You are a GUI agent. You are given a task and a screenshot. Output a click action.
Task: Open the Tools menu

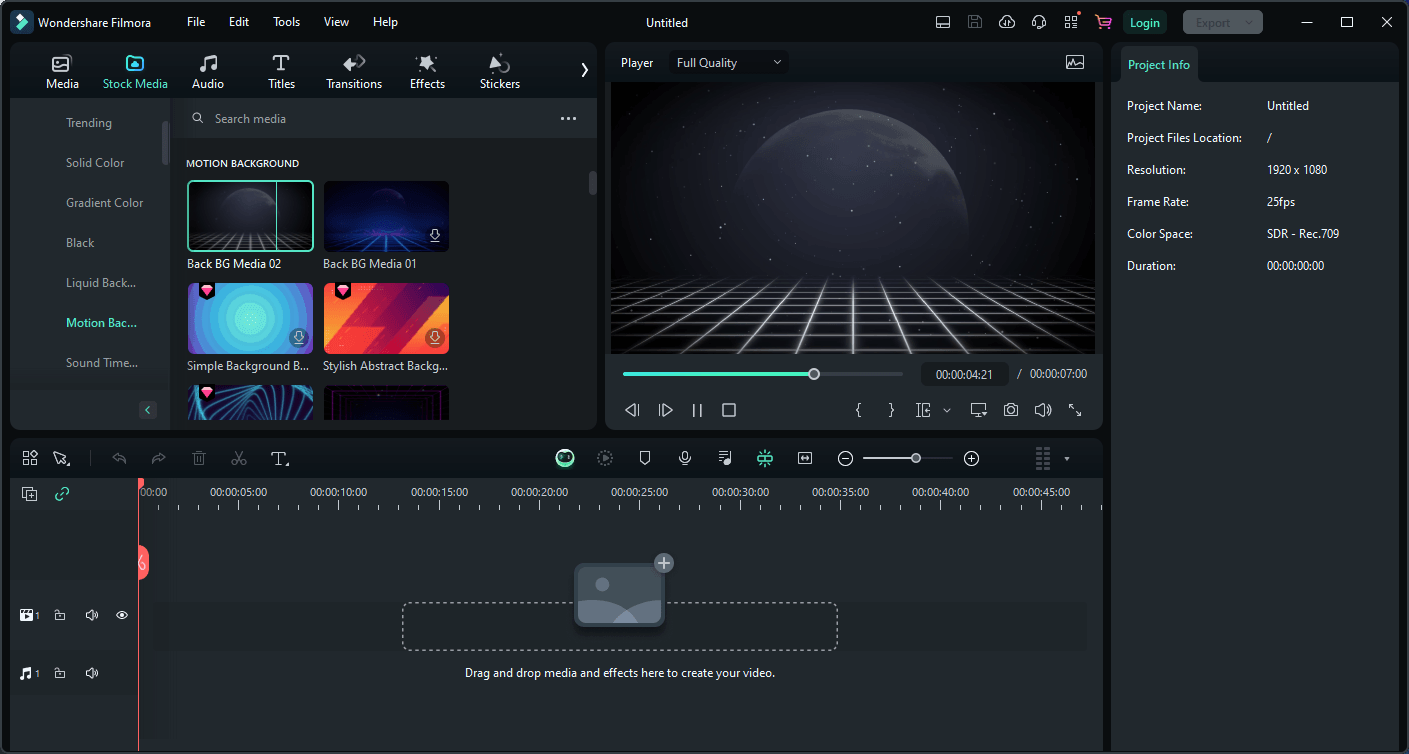point(286,22)
